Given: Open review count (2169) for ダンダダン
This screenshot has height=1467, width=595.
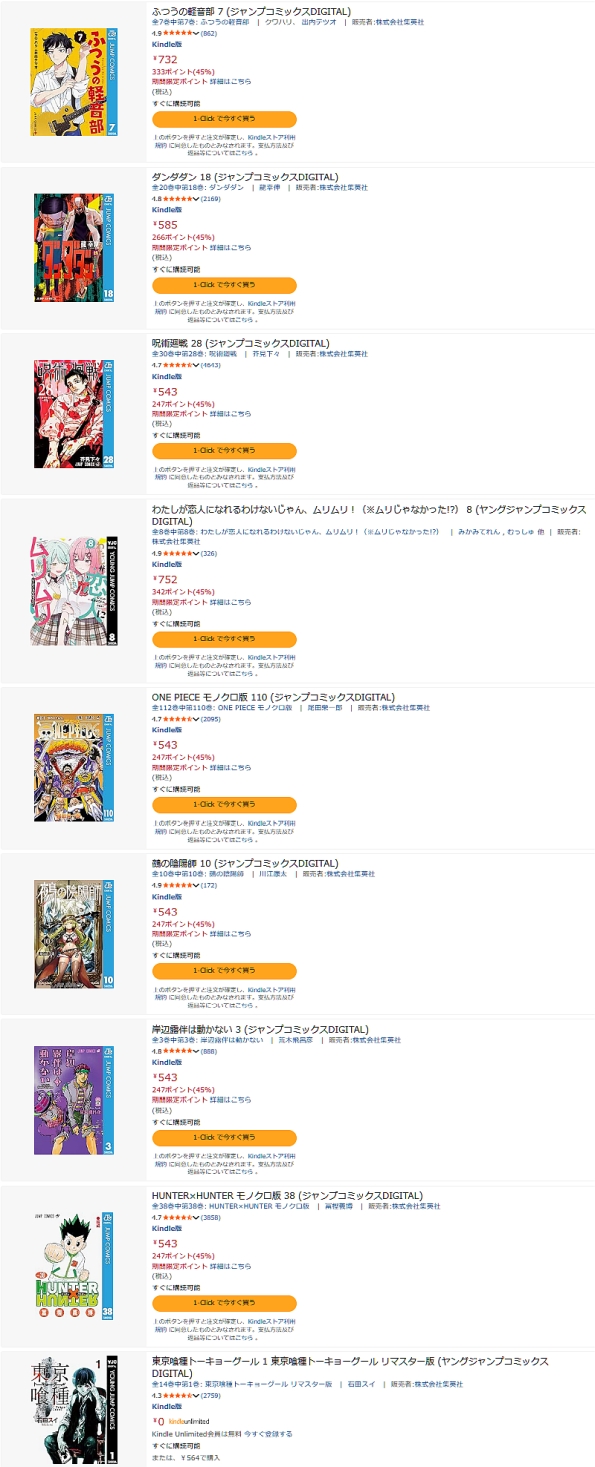Looking at the screenshot, I should coord(211,199).
